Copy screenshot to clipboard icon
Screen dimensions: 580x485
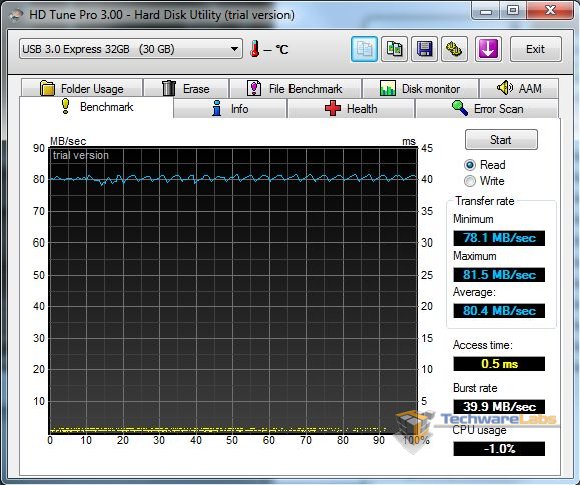click(x=394, y=49)
